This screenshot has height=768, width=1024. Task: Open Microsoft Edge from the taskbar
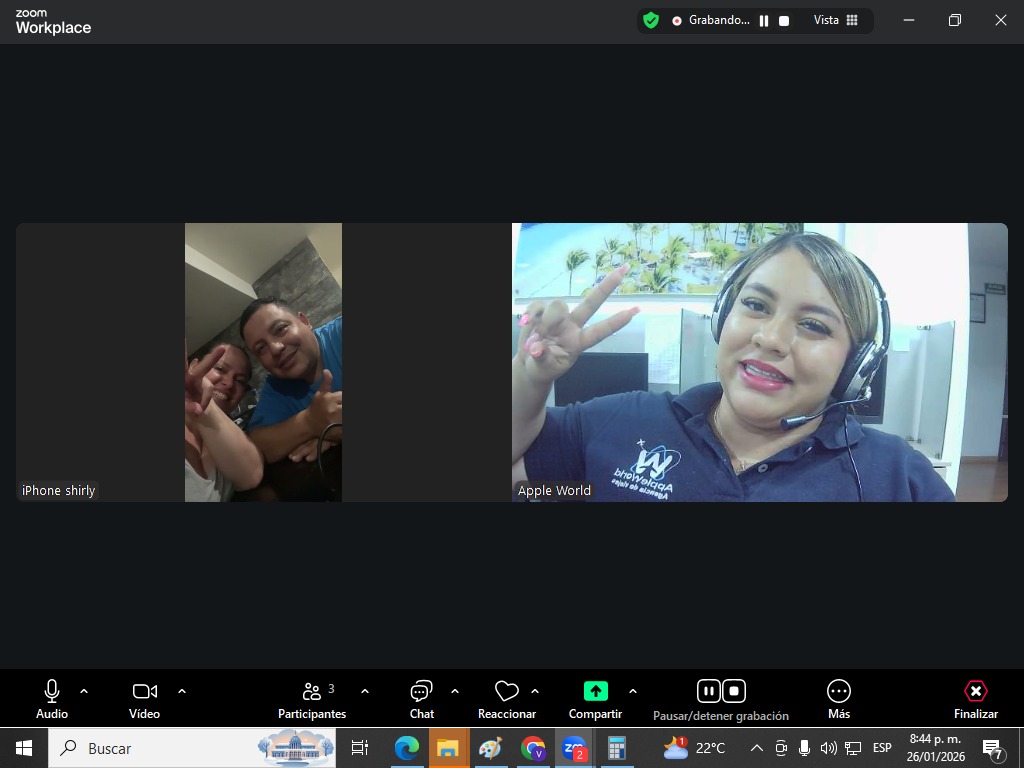click(406, 748)
